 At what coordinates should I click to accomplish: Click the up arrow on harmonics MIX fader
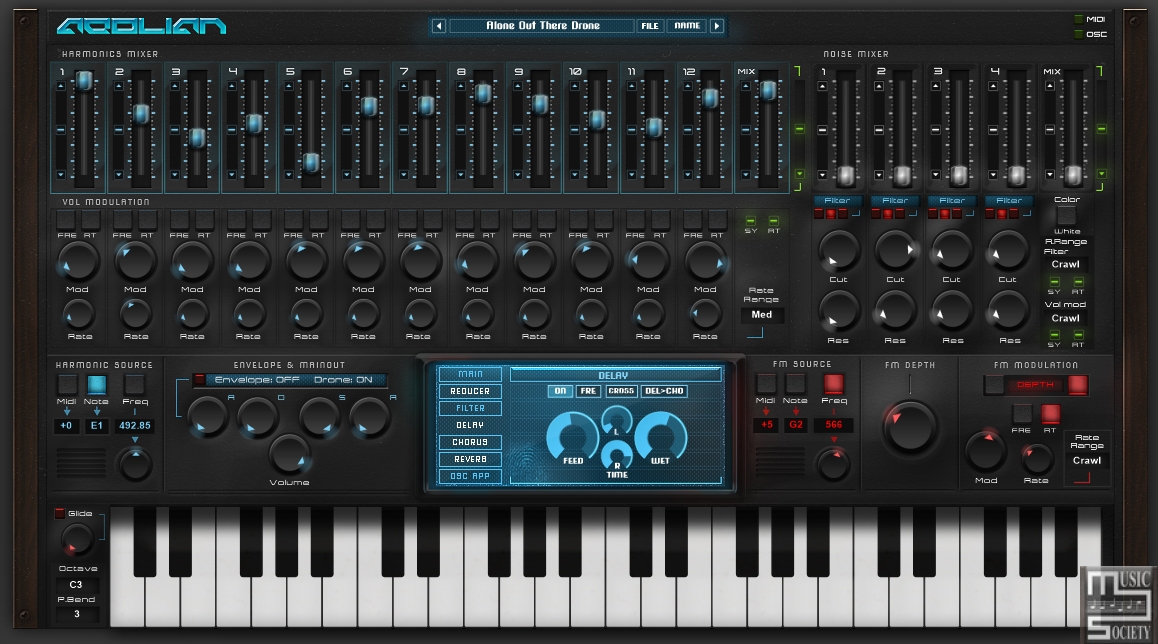pos(745,86)
